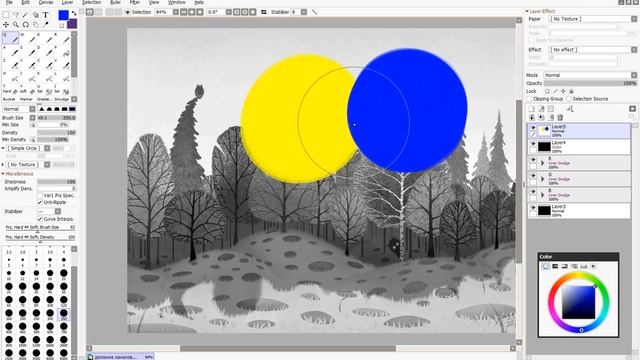Adjust the layer Opacity slider
The image size is (640, 360).
[590, 83]
